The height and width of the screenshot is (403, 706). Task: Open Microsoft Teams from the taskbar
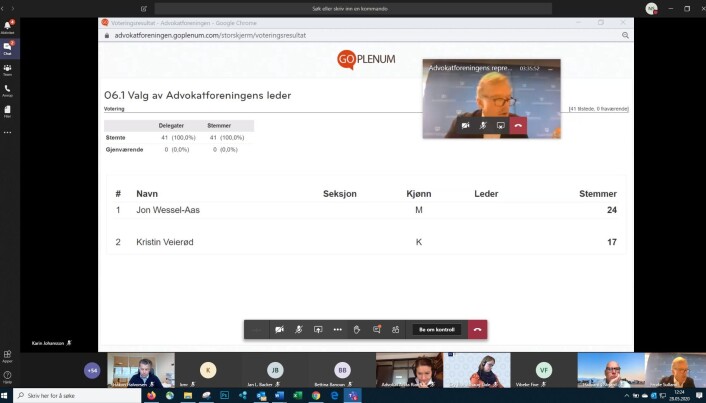(x=353, y=396)
